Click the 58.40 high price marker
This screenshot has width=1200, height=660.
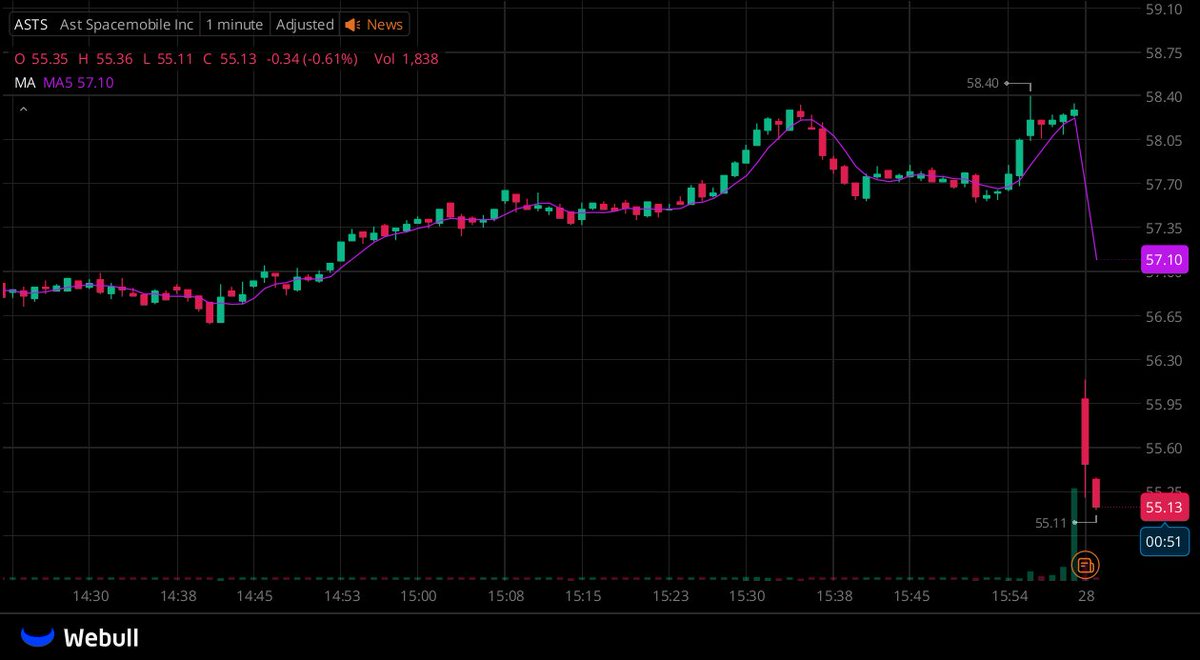pyautogui.click(x=982, y=84)
